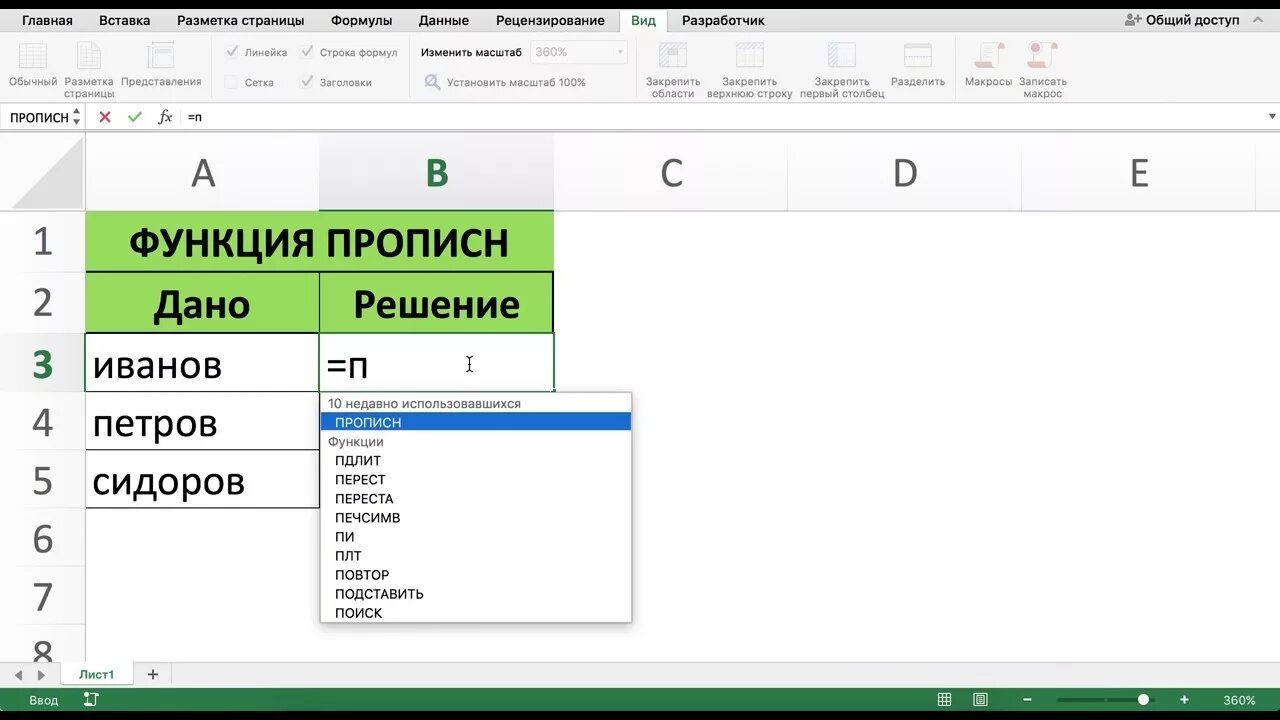Click the Разделить split icon

918,56
